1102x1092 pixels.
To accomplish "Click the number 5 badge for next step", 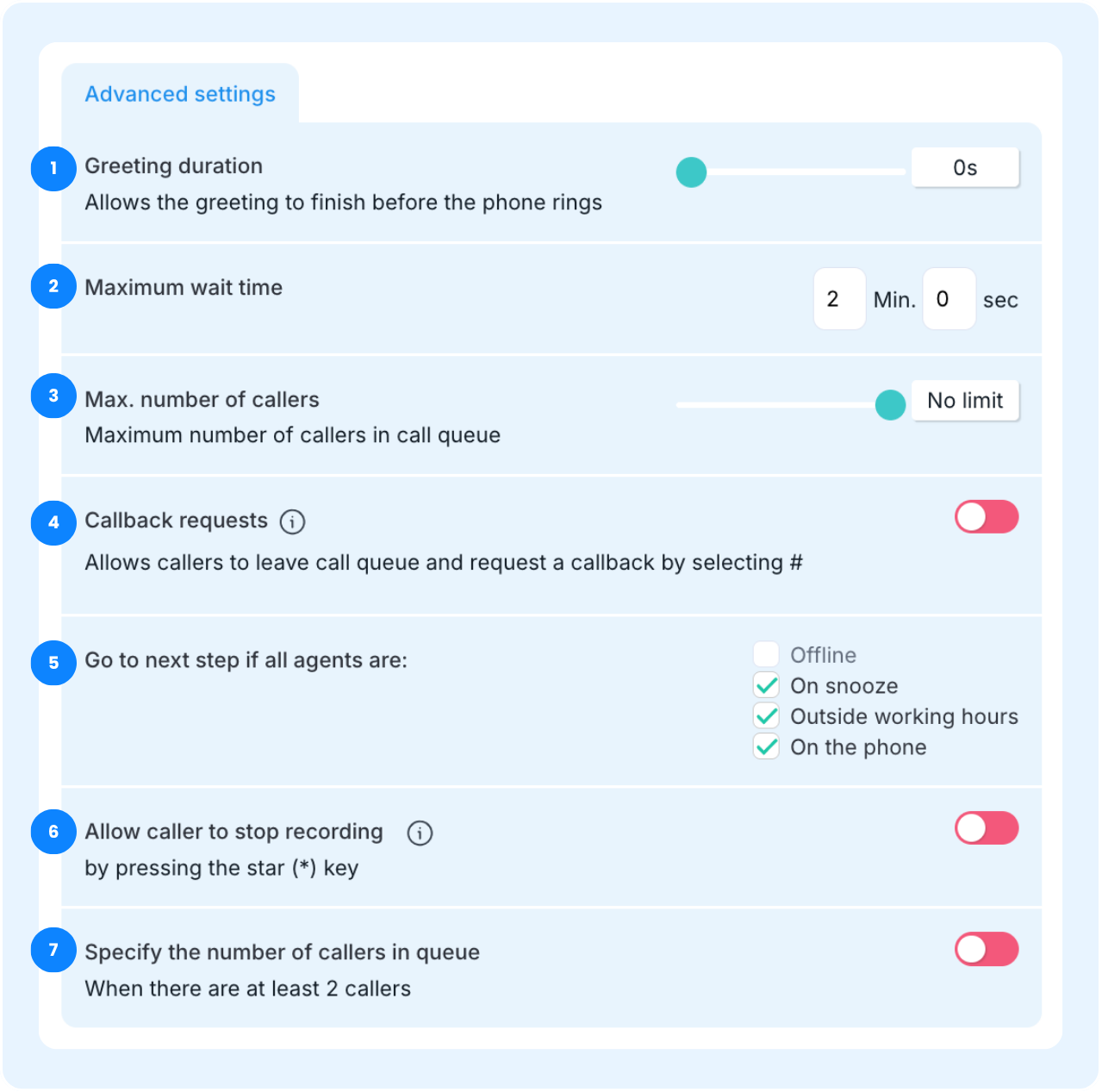I will (x=53, y=663).
